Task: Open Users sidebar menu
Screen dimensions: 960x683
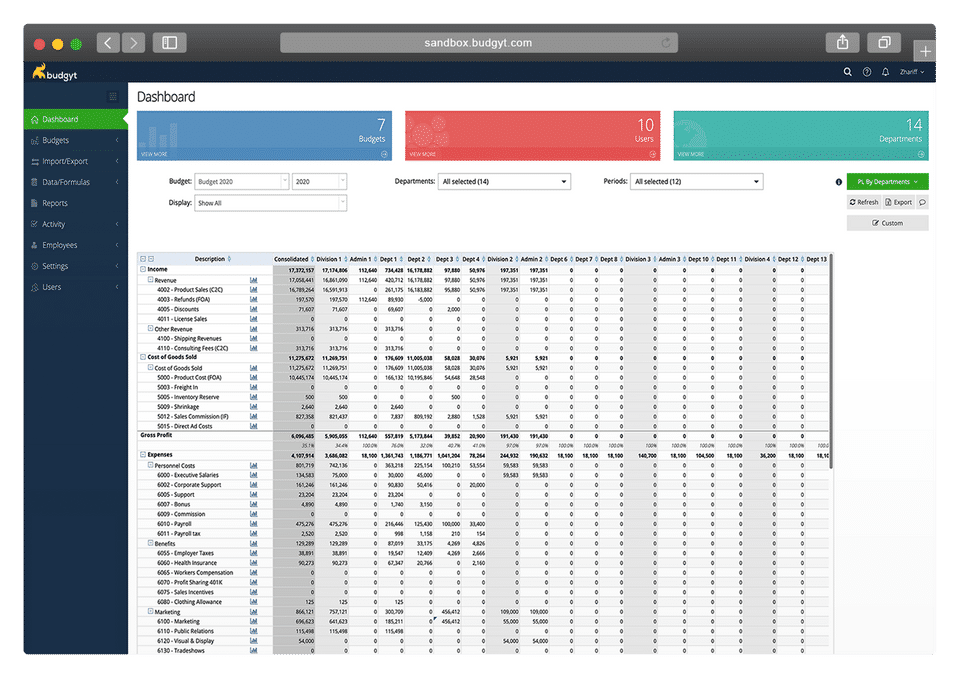Action: pyautogui.click(x=76, y=287)
